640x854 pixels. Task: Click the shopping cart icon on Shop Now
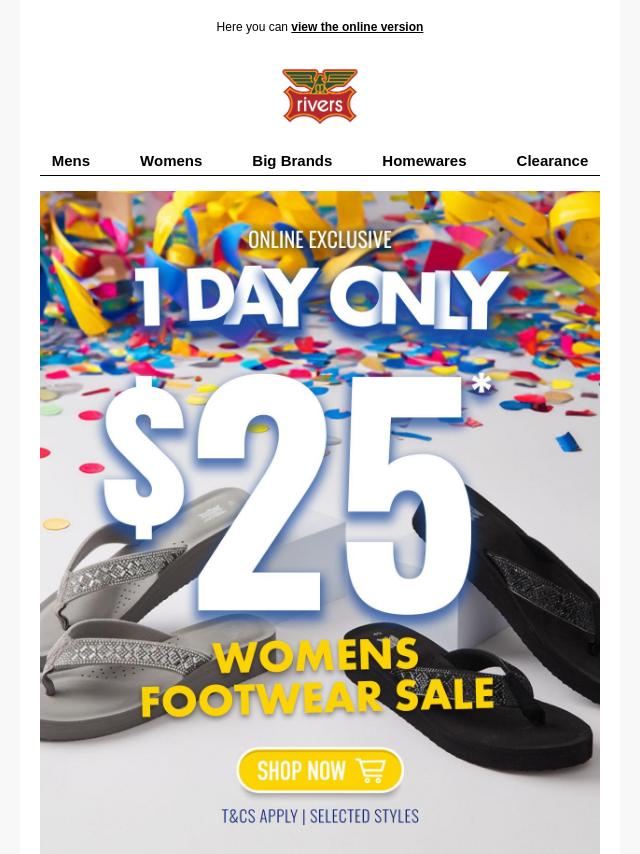371,771
